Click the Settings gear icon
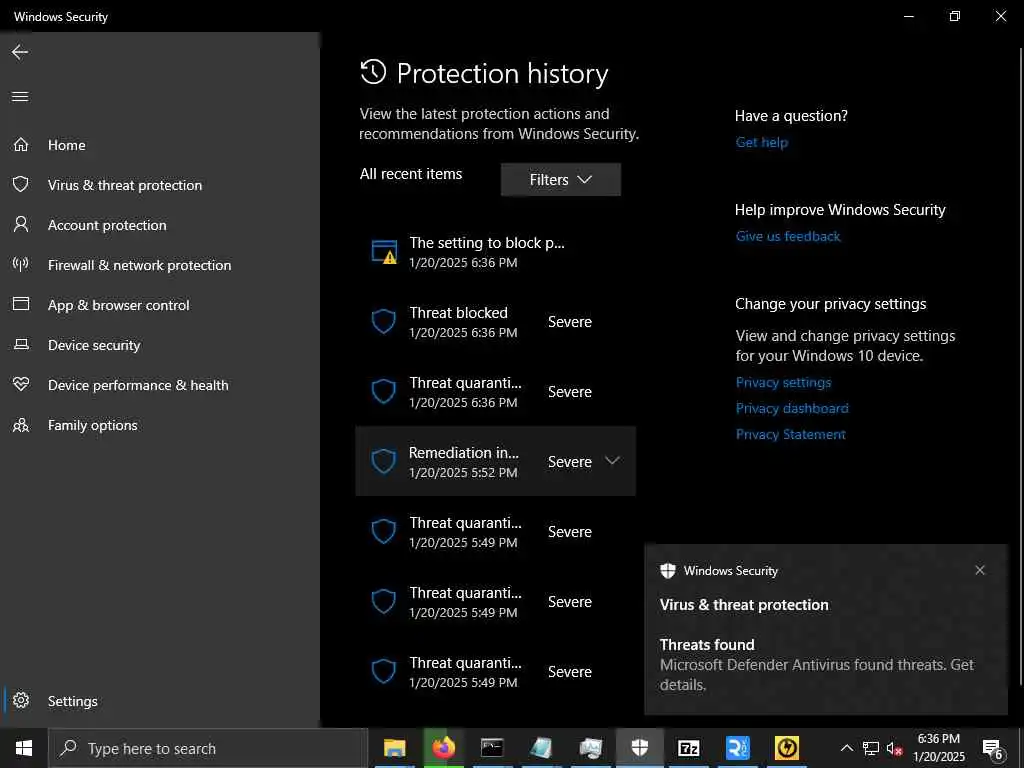 click(21, 701)
